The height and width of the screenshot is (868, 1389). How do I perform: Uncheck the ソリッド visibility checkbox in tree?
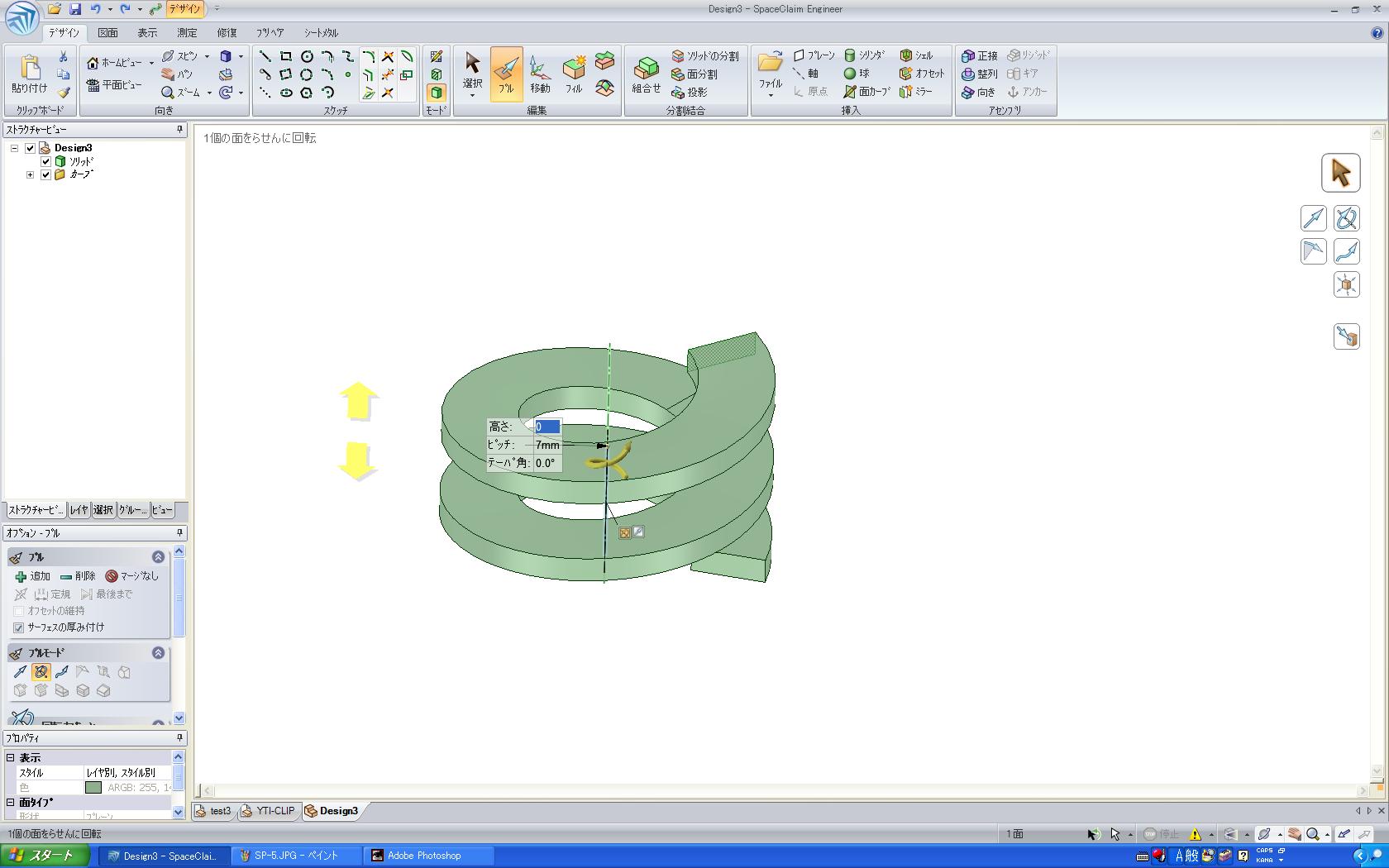pyautogui.click(x=45, y=161)
